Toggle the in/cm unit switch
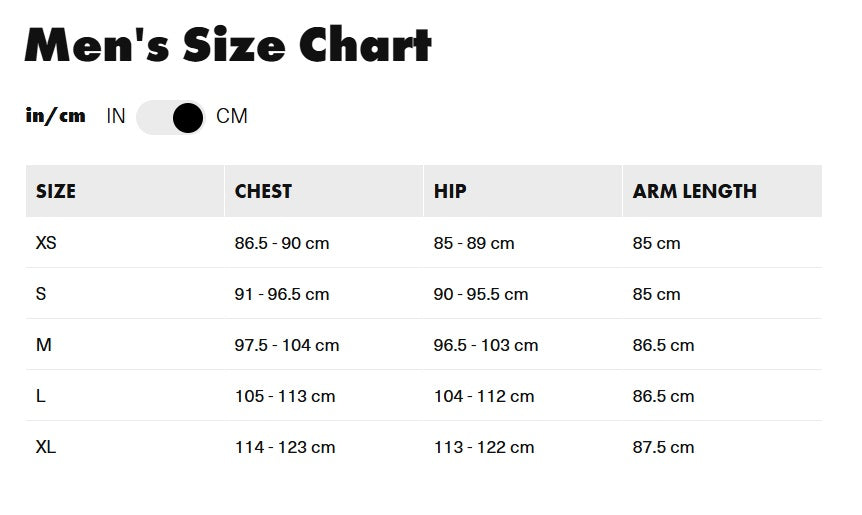 point(170,117)
